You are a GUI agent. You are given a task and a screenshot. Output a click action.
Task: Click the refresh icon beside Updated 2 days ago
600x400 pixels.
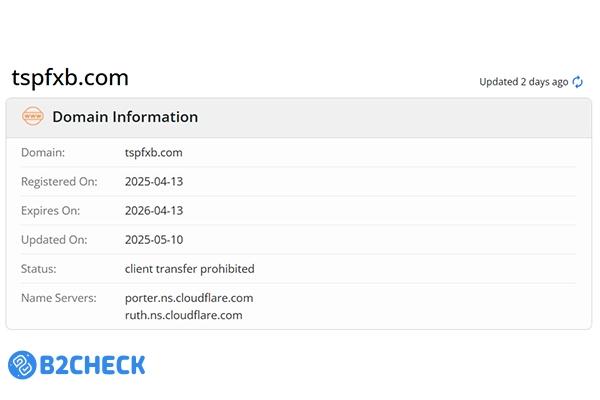577,82
